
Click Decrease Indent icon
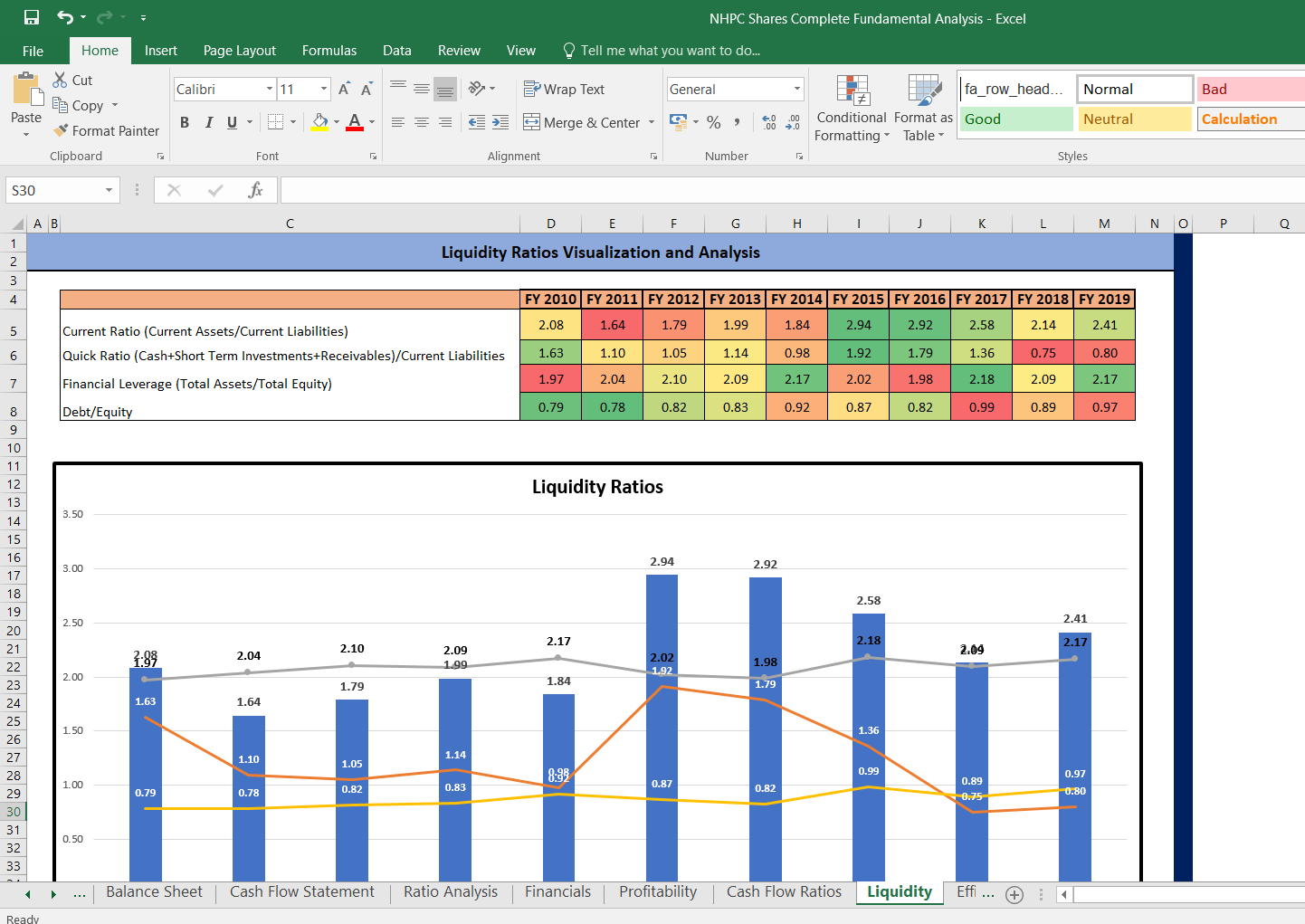(477, 122)
